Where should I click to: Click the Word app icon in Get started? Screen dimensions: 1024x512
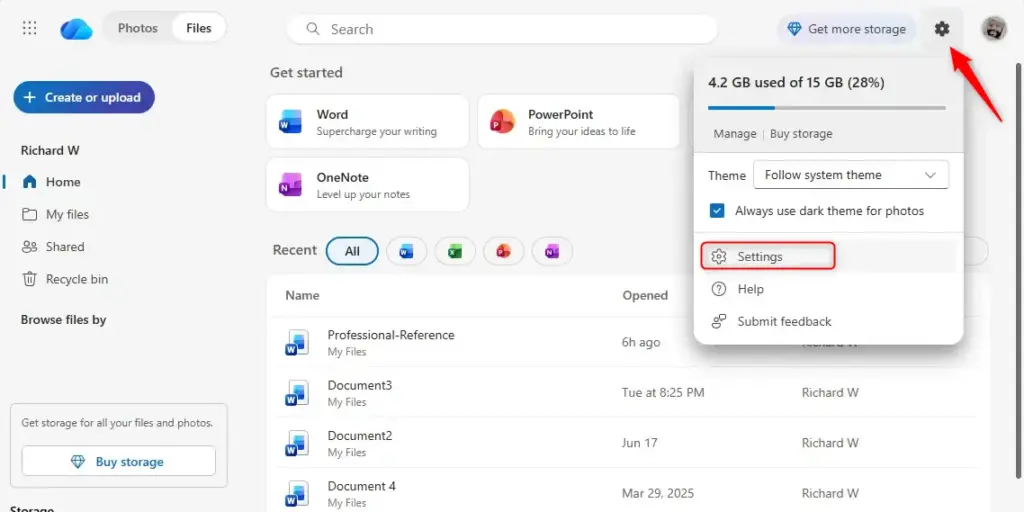click(x=291, y=122)
